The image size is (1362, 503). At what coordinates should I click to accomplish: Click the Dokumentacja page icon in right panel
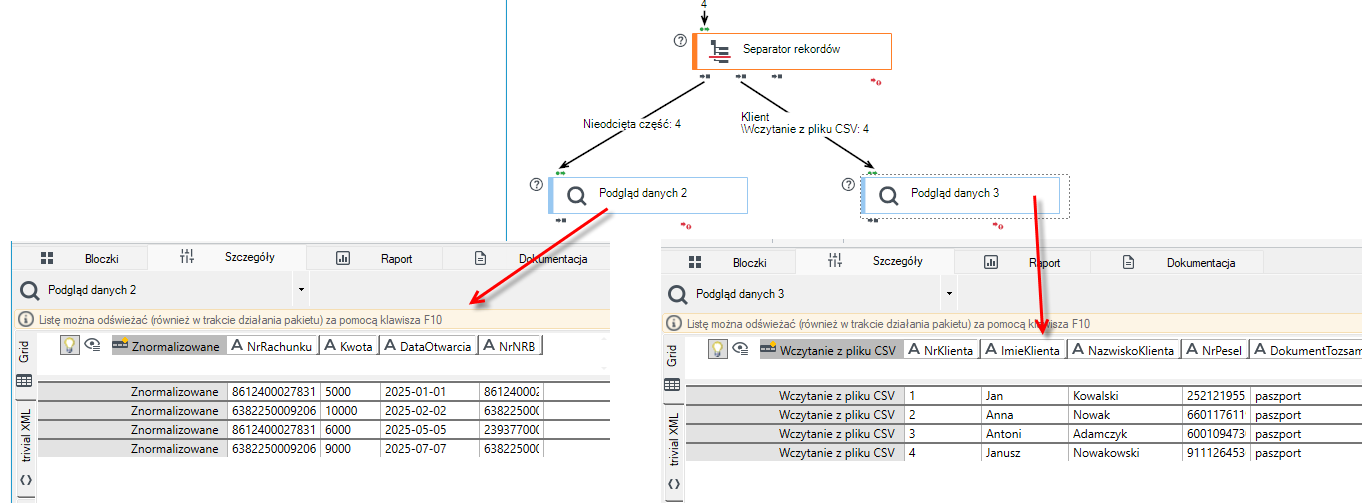pos(1128,262)
